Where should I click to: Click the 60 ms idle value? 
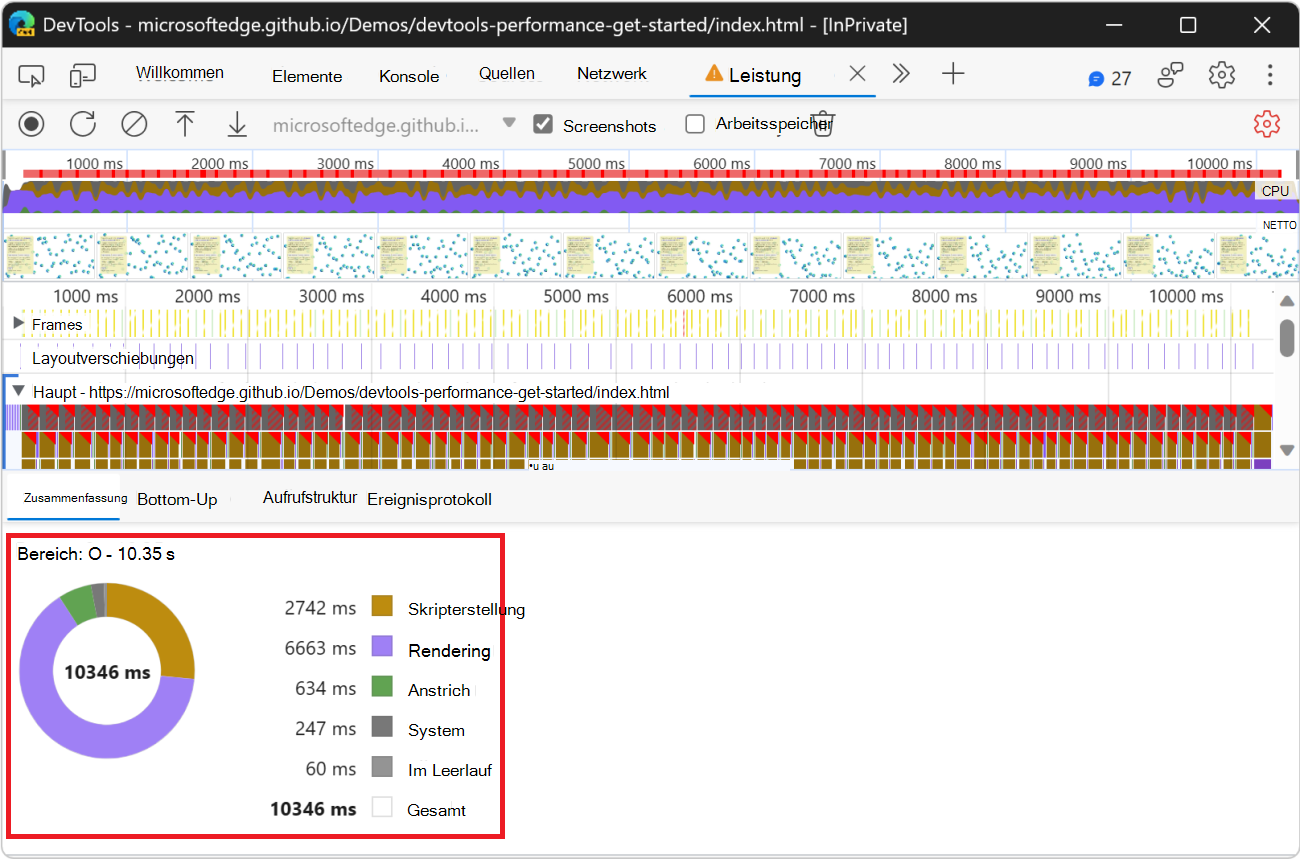[331, 768]
